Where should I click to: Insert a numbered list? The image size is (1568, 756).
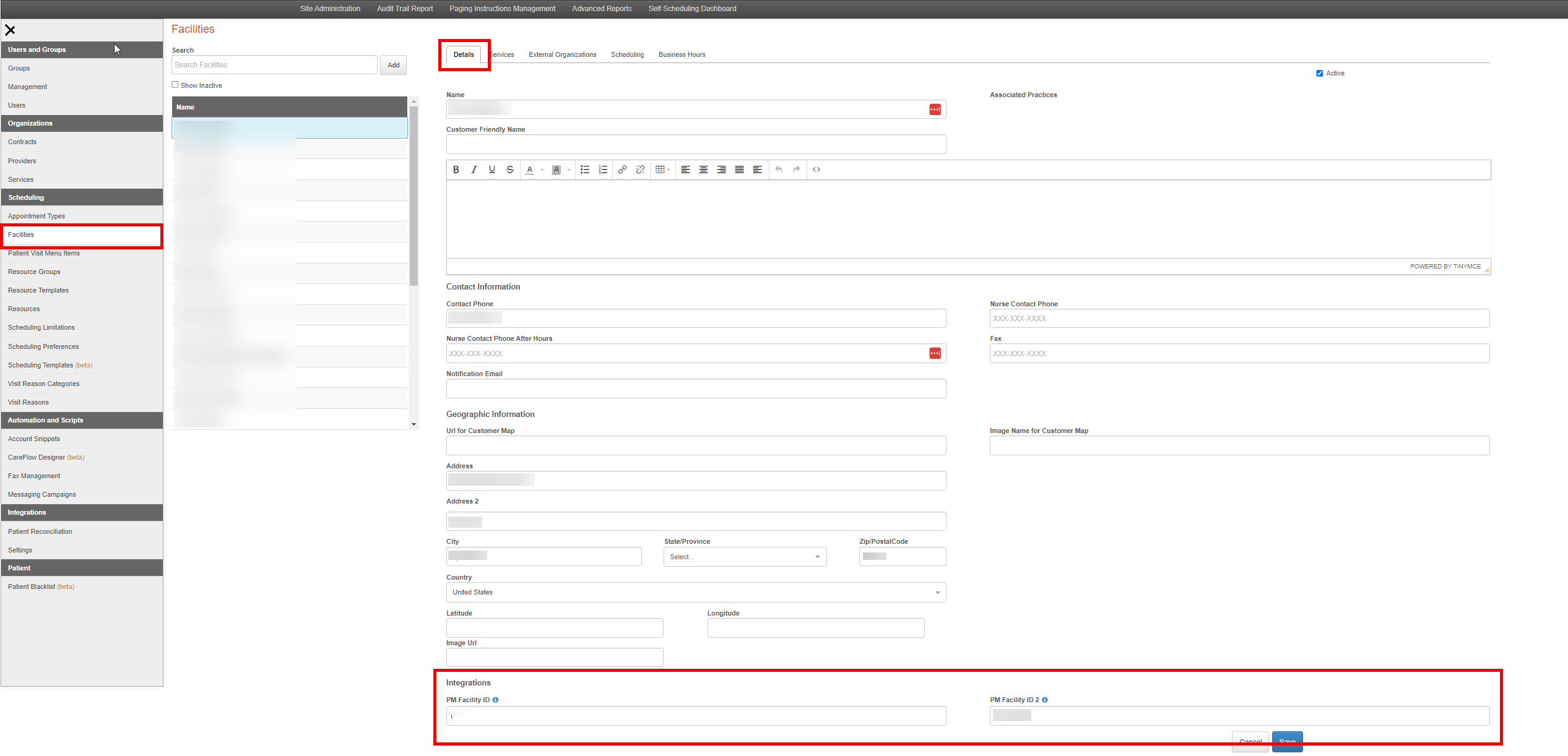click(602, 170)
